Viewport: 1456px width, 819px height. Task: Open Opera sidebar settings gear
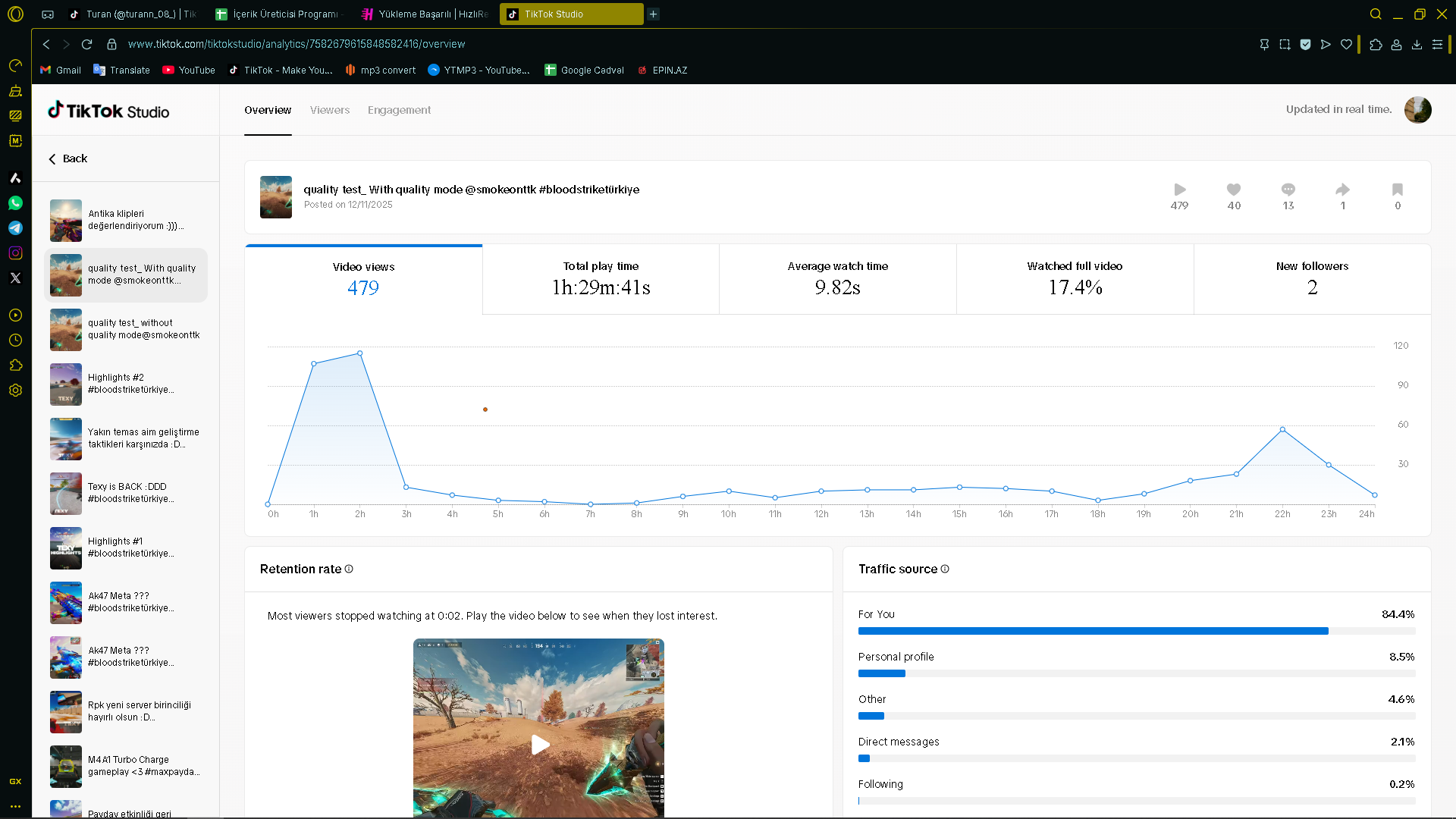pyautogui.click(x=15, y=391)
